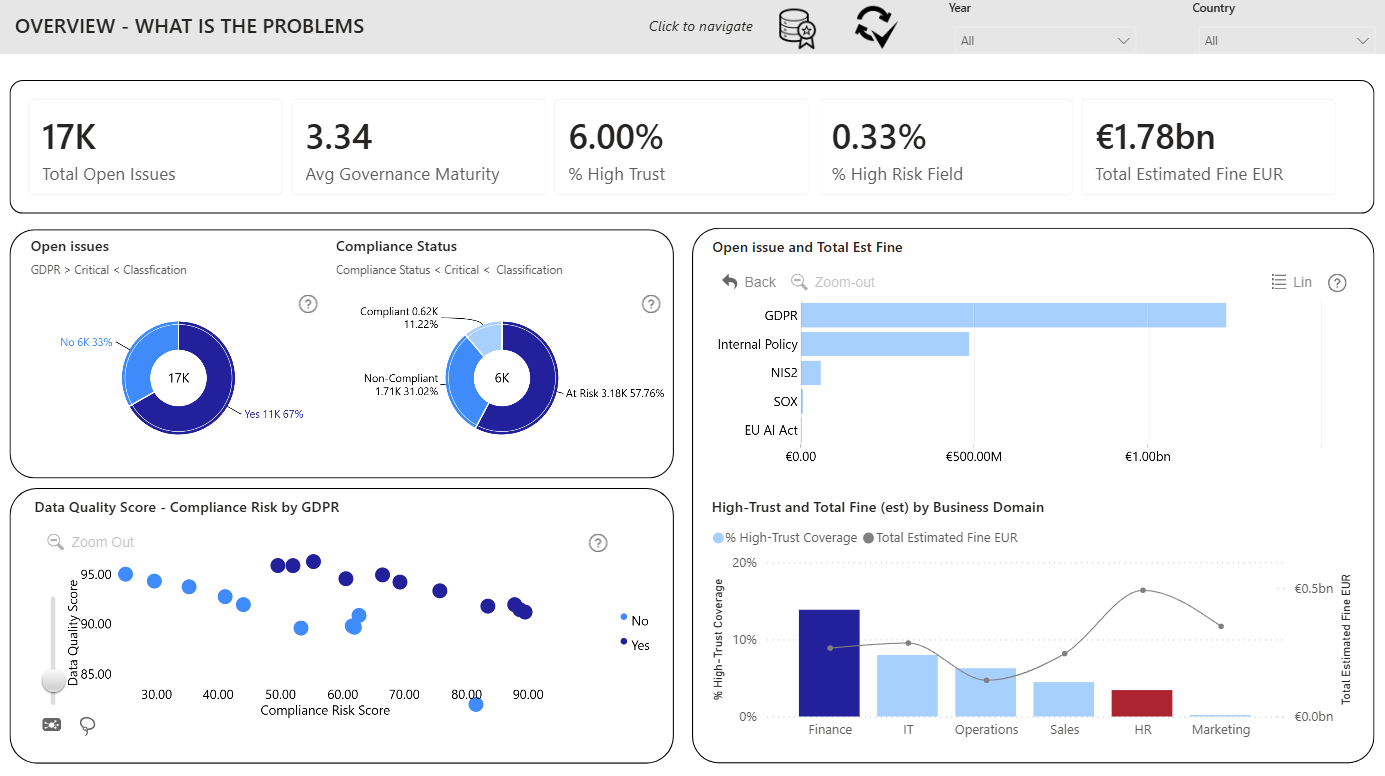The image size is (1385, 776).
Task: Open the database quality navigation icon
Action: pos(798,28)
